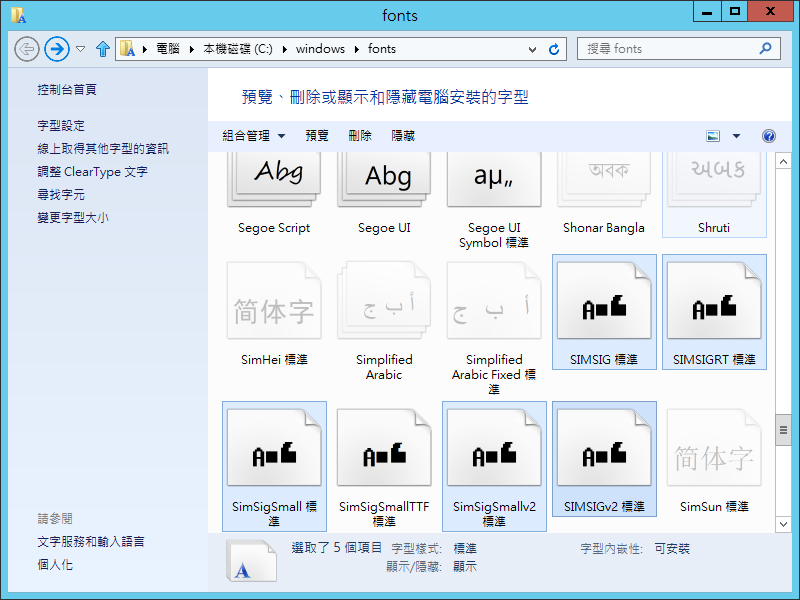Open view options dropdown arrow
800x600 pixels.
click(x=736, y=136)
